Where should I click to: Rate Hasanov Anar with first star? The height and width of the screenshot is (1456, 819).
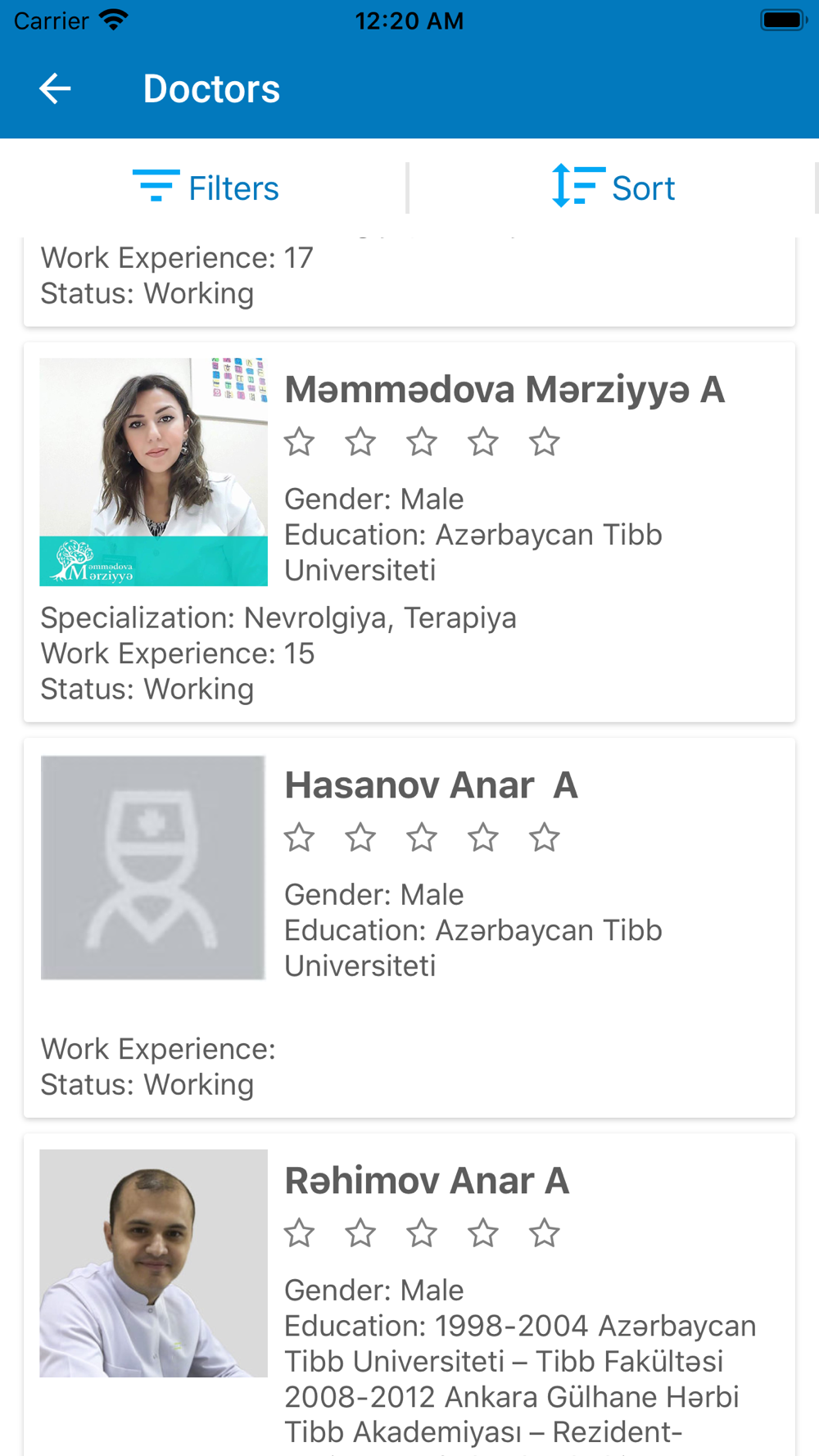tap(299, 838)
